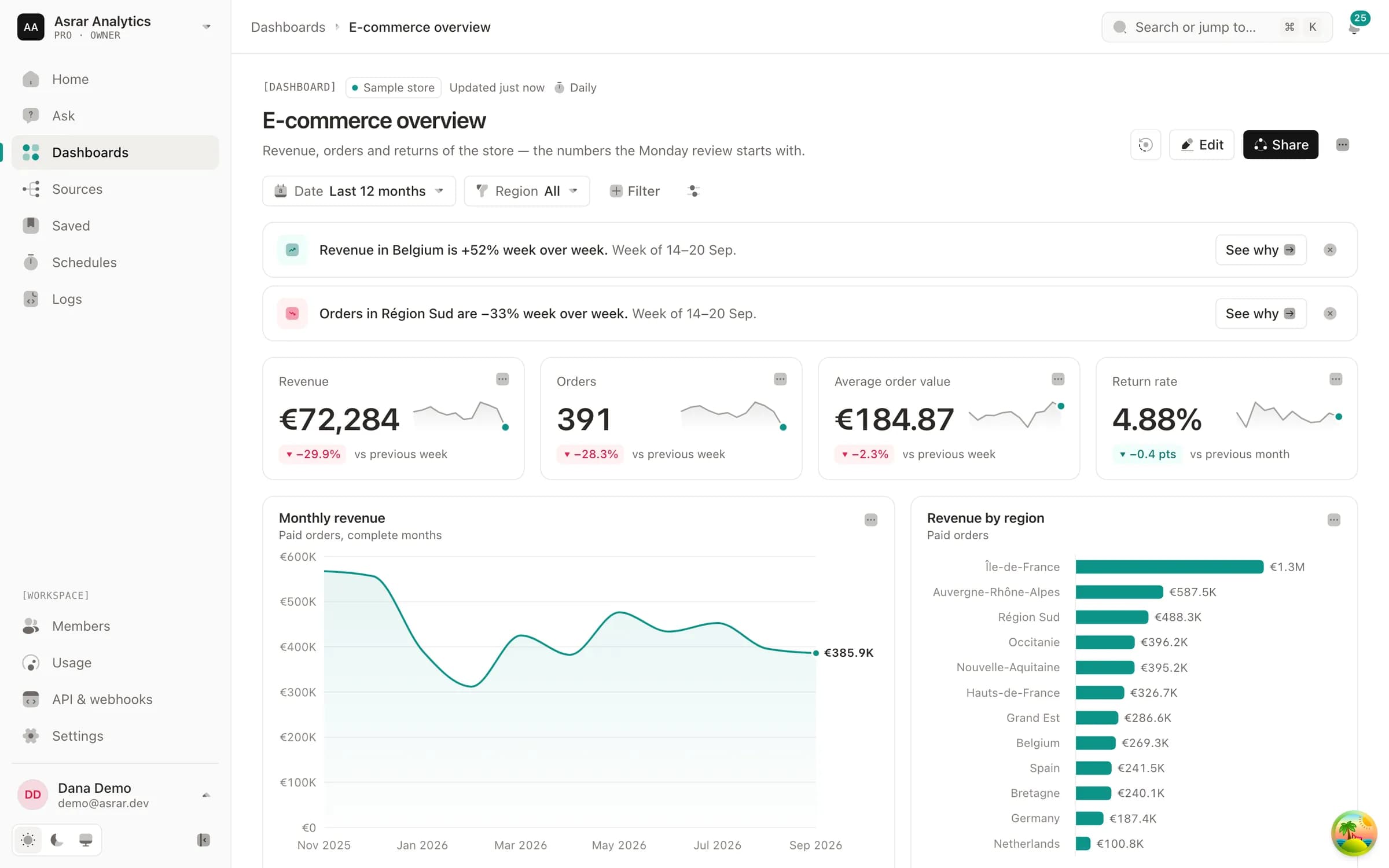Viewport: 1389px width, 868px height.
Task: Open Usage in the workspace section
Action: (115, 663)
